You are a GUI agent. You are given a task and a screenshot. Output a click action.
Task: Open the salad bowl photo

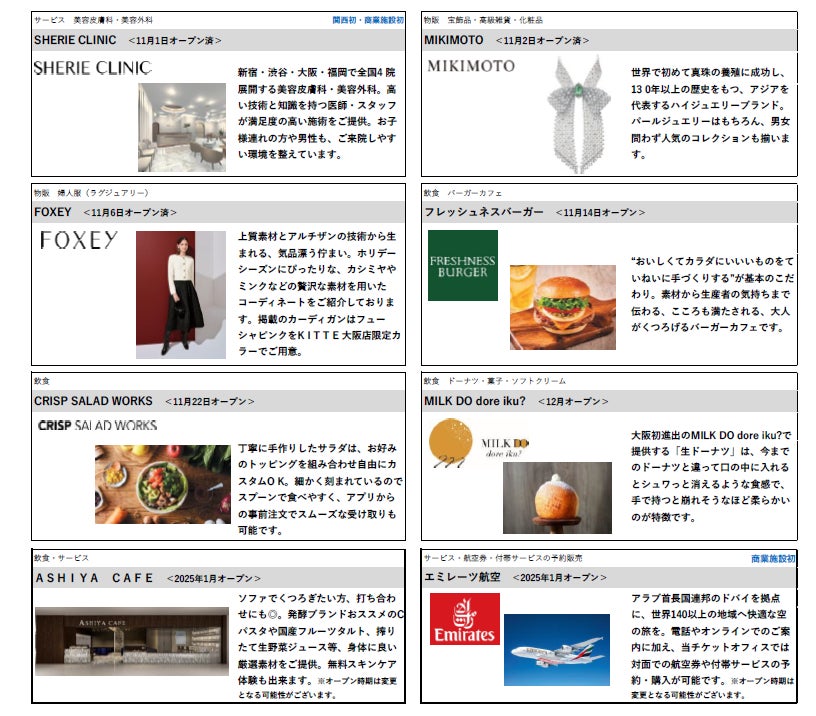(163, 484)
